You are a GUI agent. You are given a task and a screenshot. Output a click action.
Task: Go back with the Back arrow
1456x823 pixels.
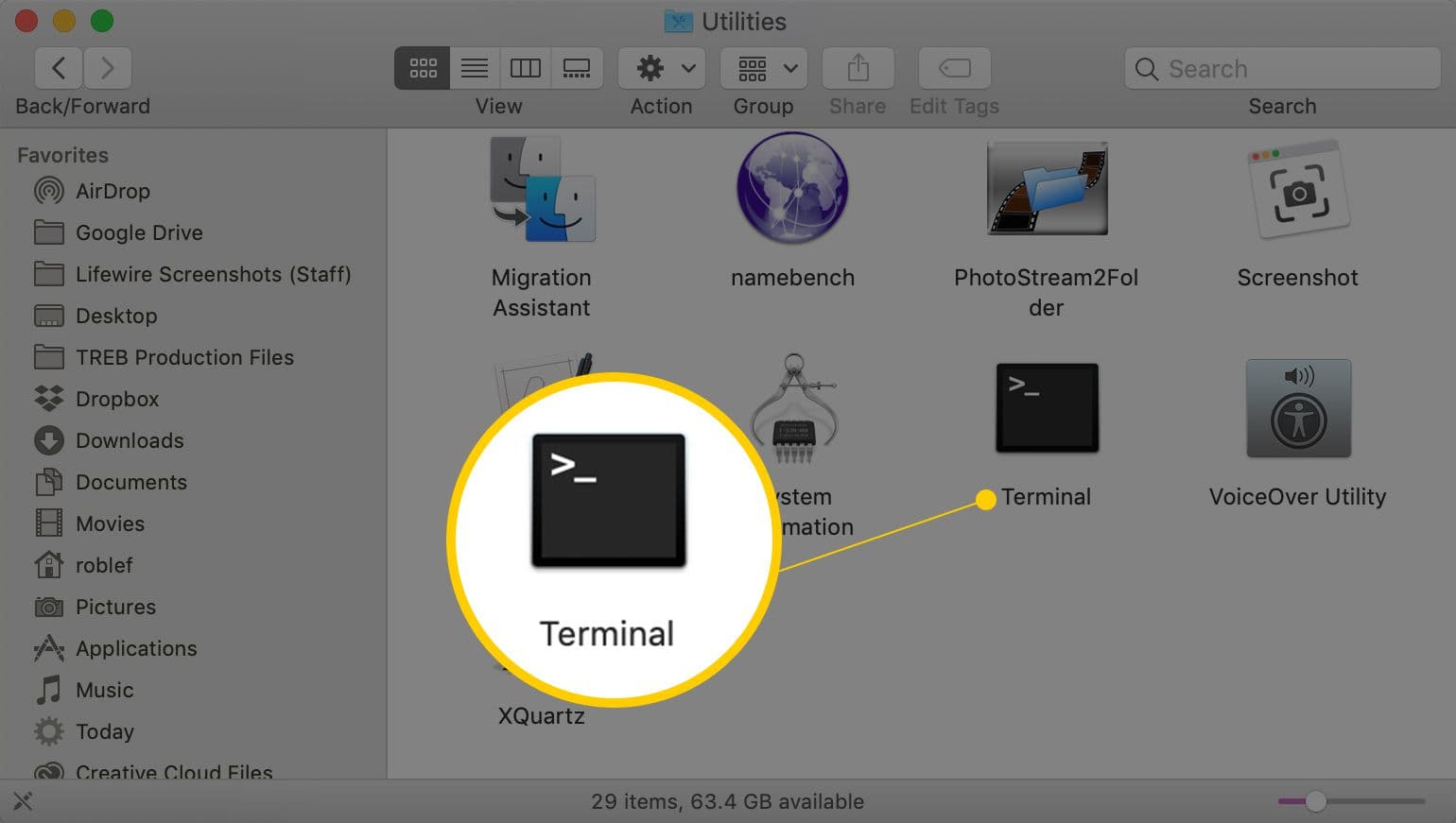(x=59, y=68)
